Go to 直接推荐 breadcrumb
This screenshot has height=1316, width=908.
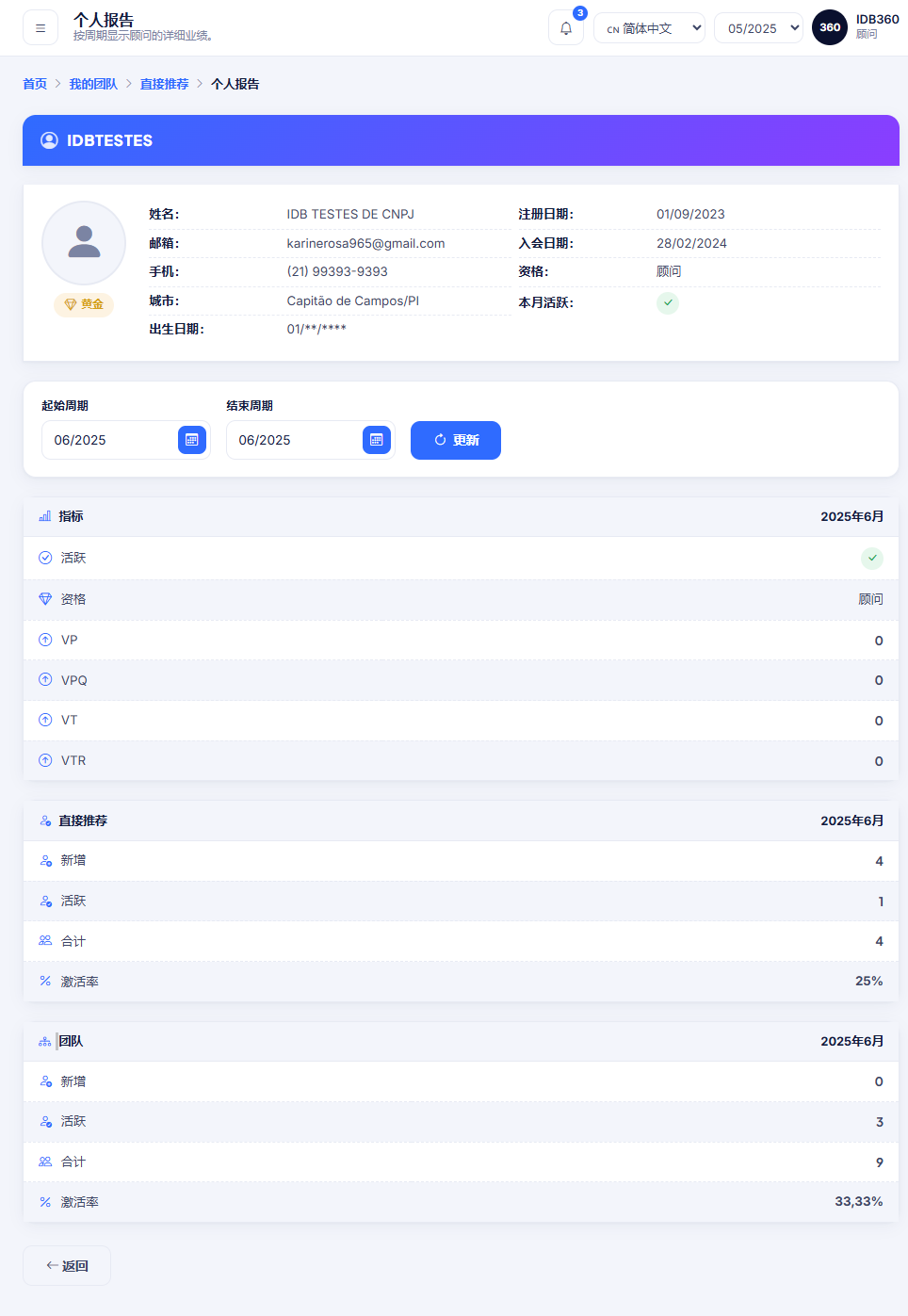point(164,84)
